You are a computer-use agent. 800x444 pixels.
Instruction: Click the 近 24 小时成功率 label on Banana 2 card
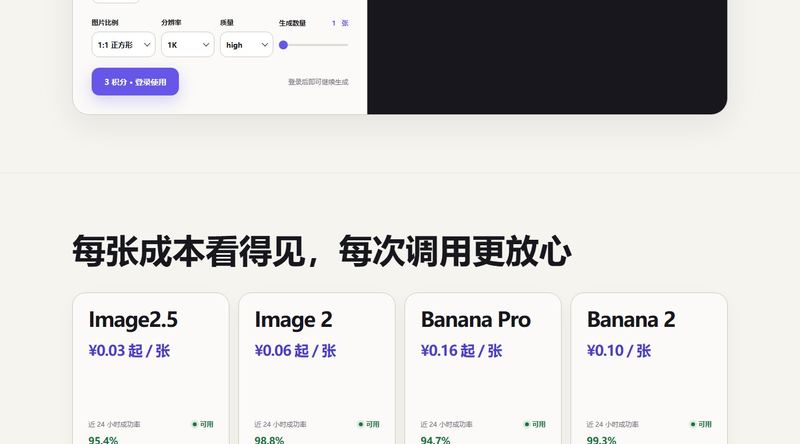coord(612,424)
